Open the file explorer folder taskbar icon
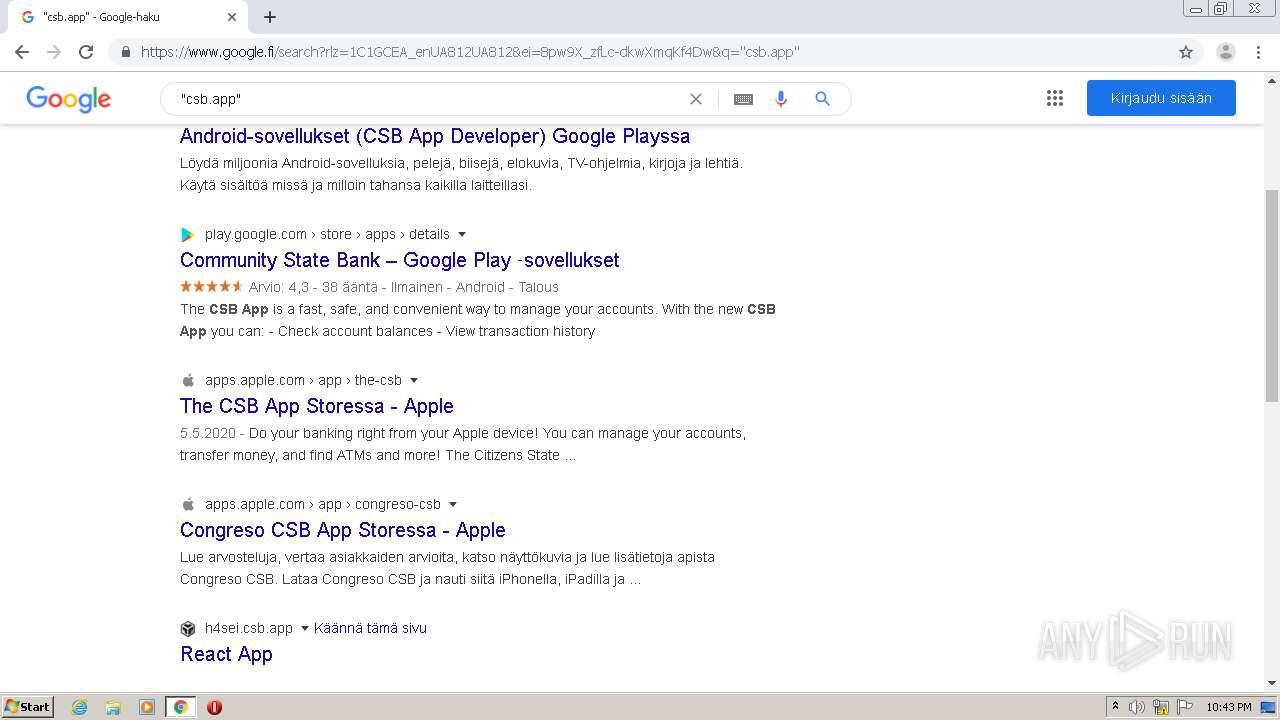This screenshot has height=720, width=1280. tap(113, 707)
